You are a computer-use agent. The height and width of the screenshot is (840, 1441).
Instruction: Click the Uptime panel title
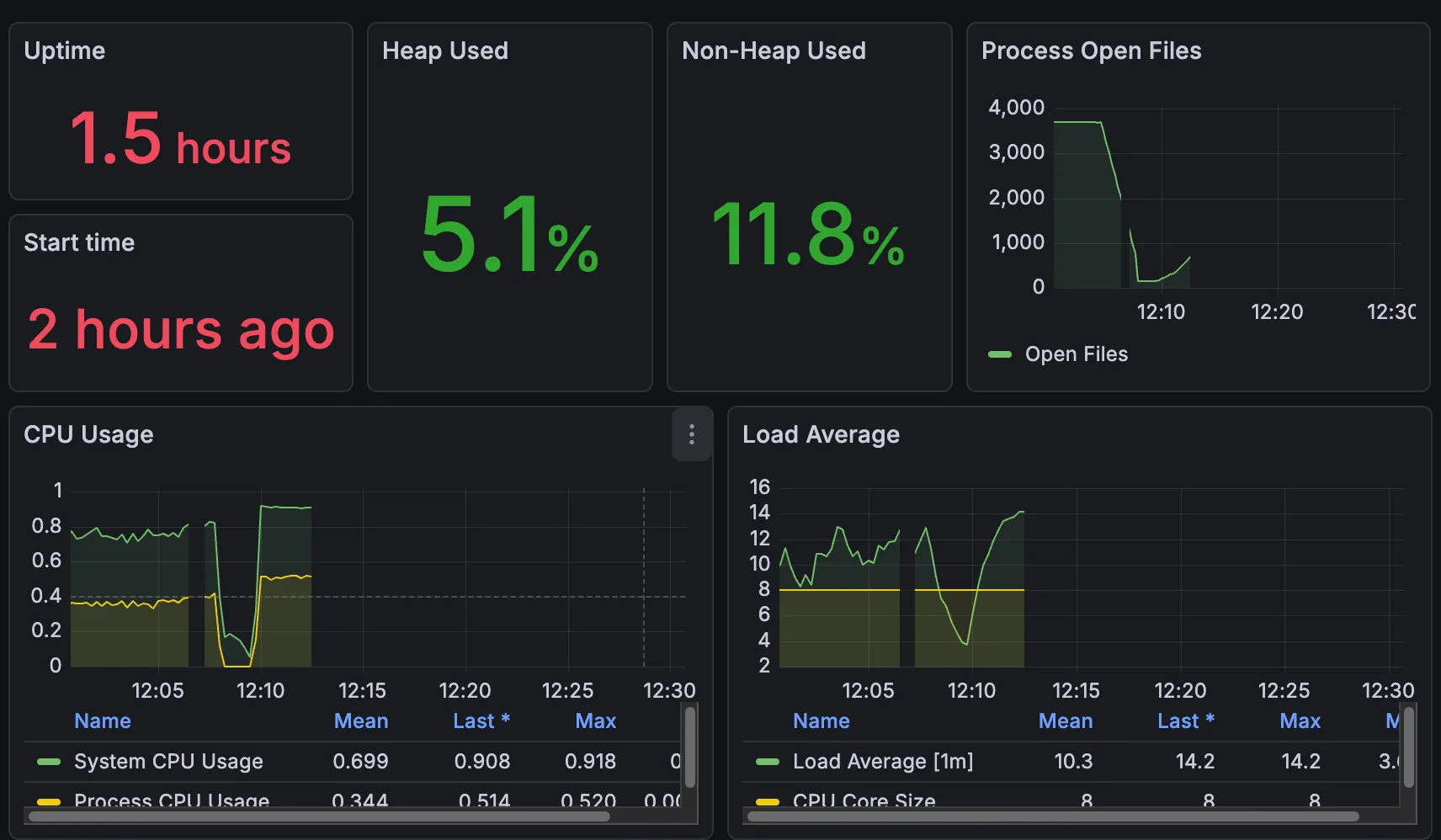[x=65, y=51]
